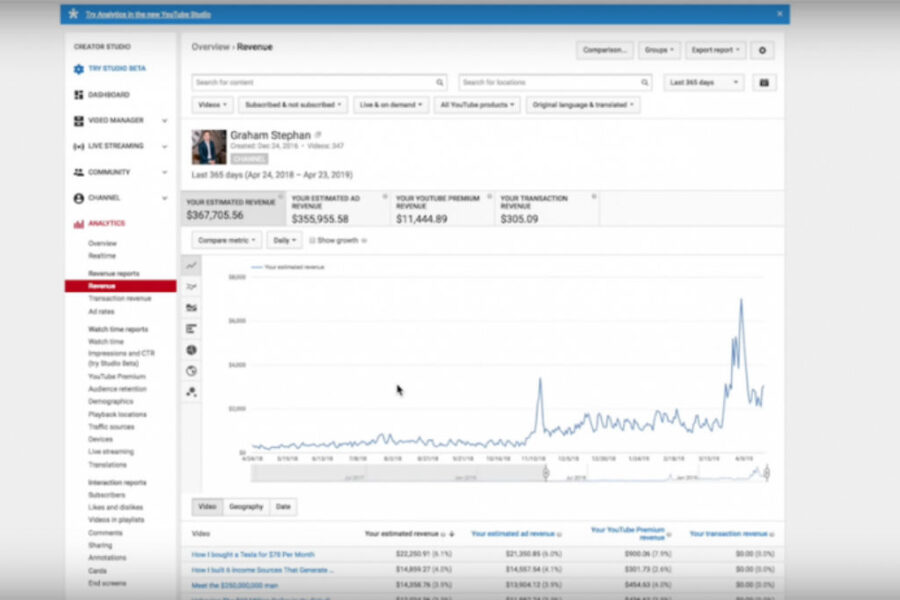This screenshot has width=900, height=600.
Task: Click the calendar icon beside the date range
Action: [x=764, y=83]
